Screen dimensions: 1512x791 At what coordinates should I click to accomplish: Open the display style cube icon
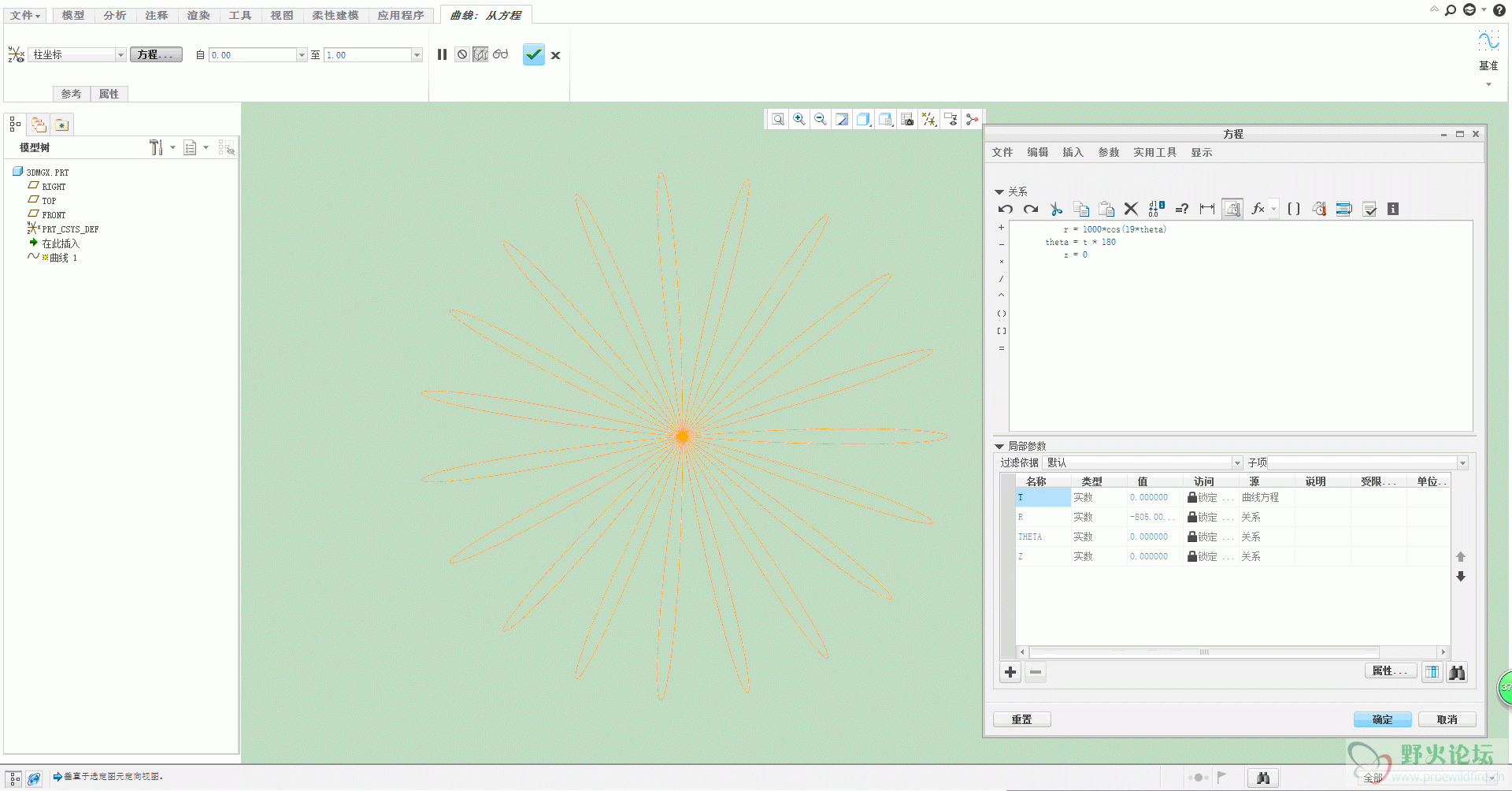(x=864, y=119)
